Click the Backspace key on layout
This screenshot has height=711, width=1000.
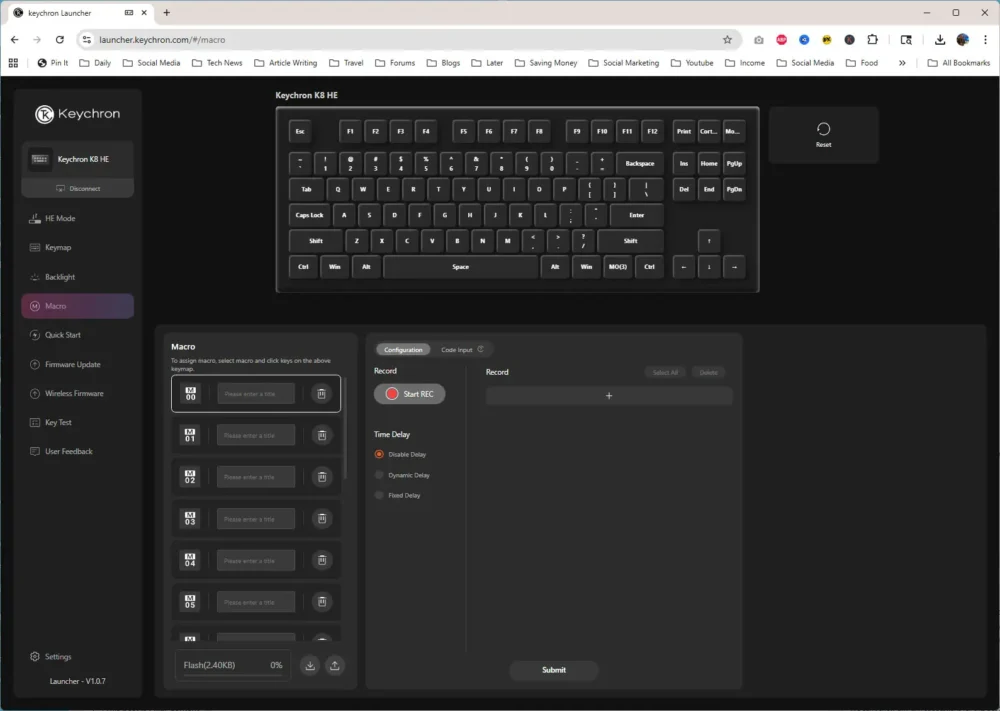640,164
